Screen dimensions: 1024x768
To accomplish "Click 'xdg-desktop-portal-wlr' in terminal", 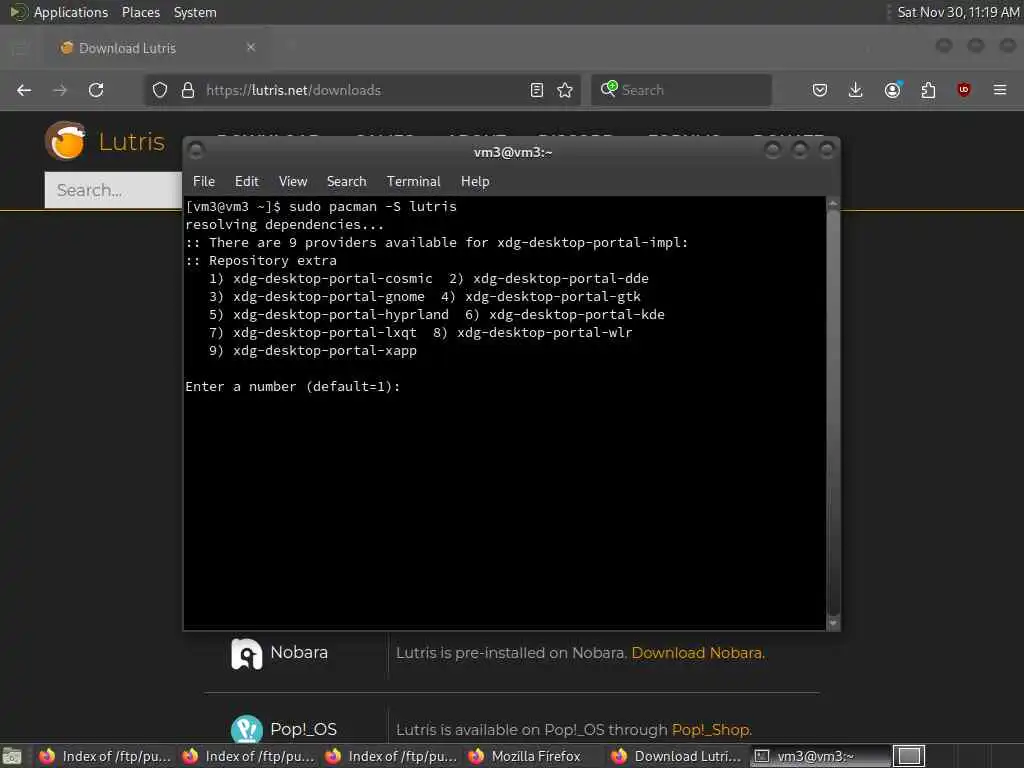I will [545, 332].
